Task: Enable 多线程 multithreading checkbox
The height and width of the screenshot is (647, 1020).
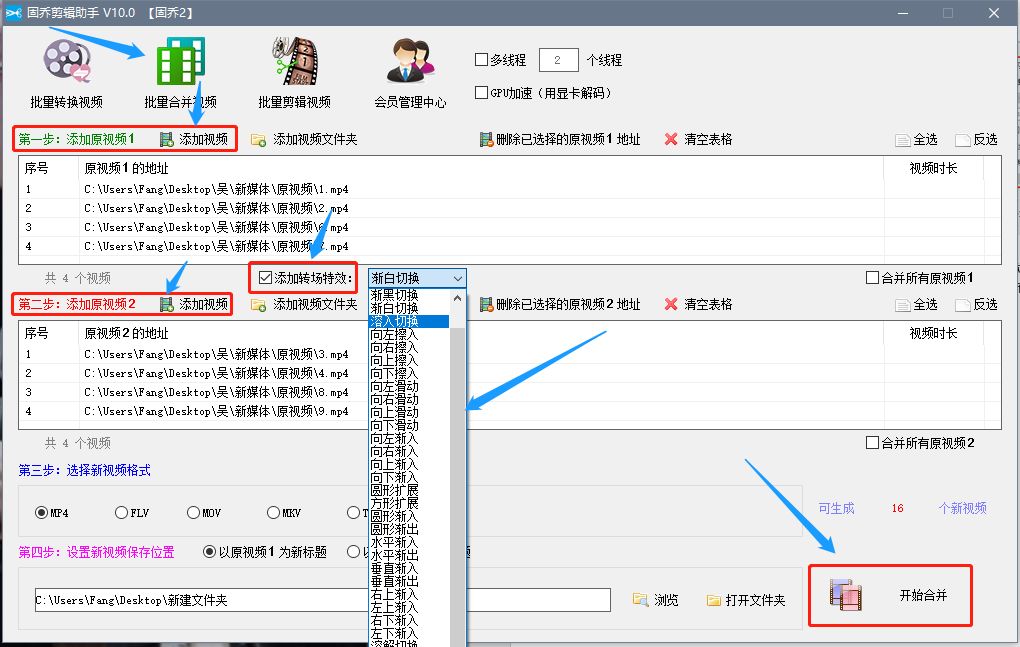Action: 481,60
